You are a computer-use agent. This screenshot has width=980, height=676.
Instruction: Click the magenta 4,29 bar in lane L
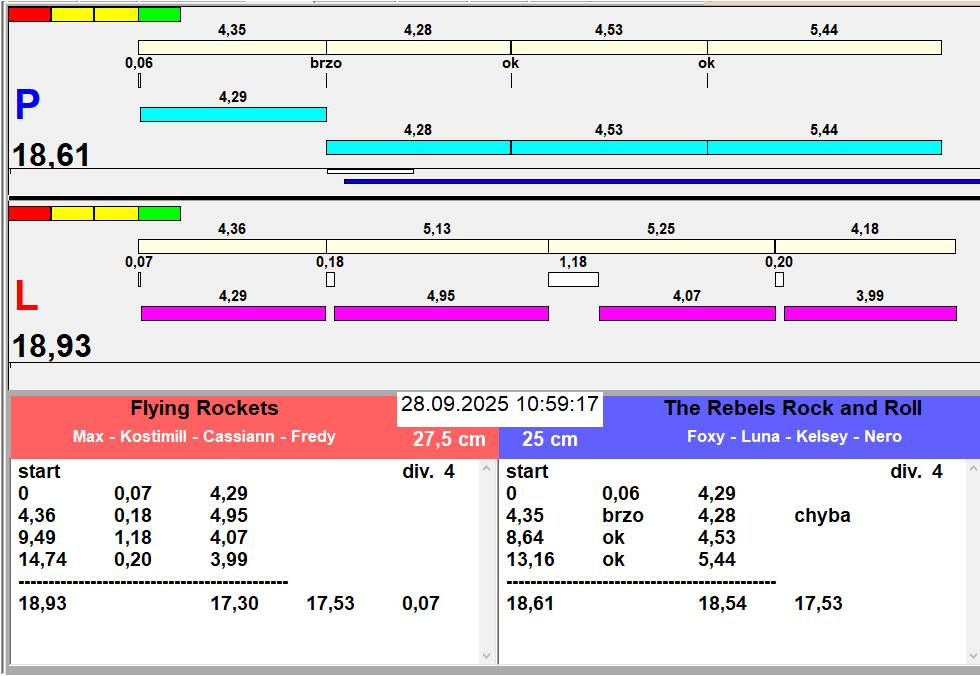point(233,314)
